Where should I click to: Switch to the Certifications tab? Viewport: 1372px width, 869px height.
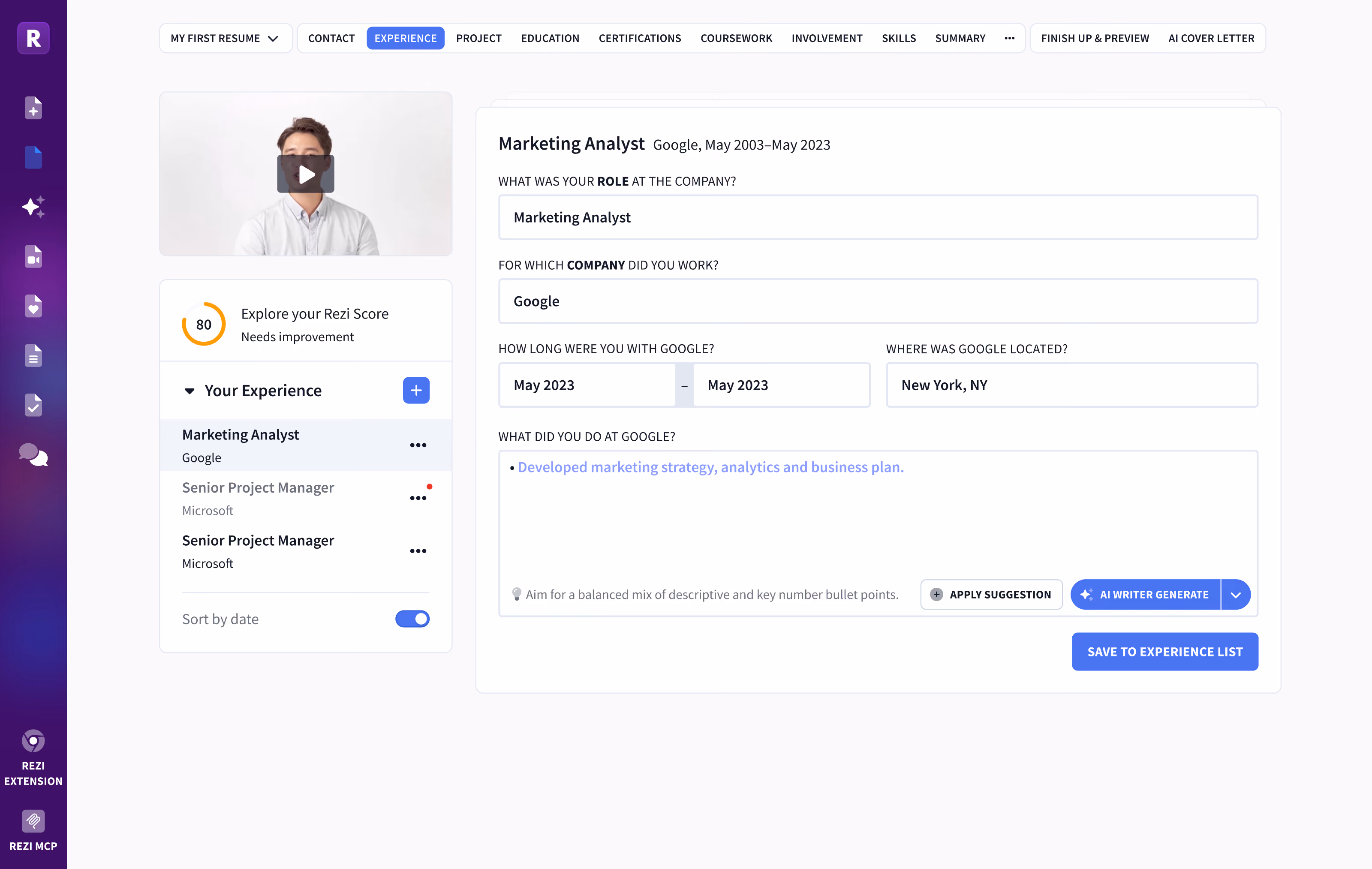[640, 38]
